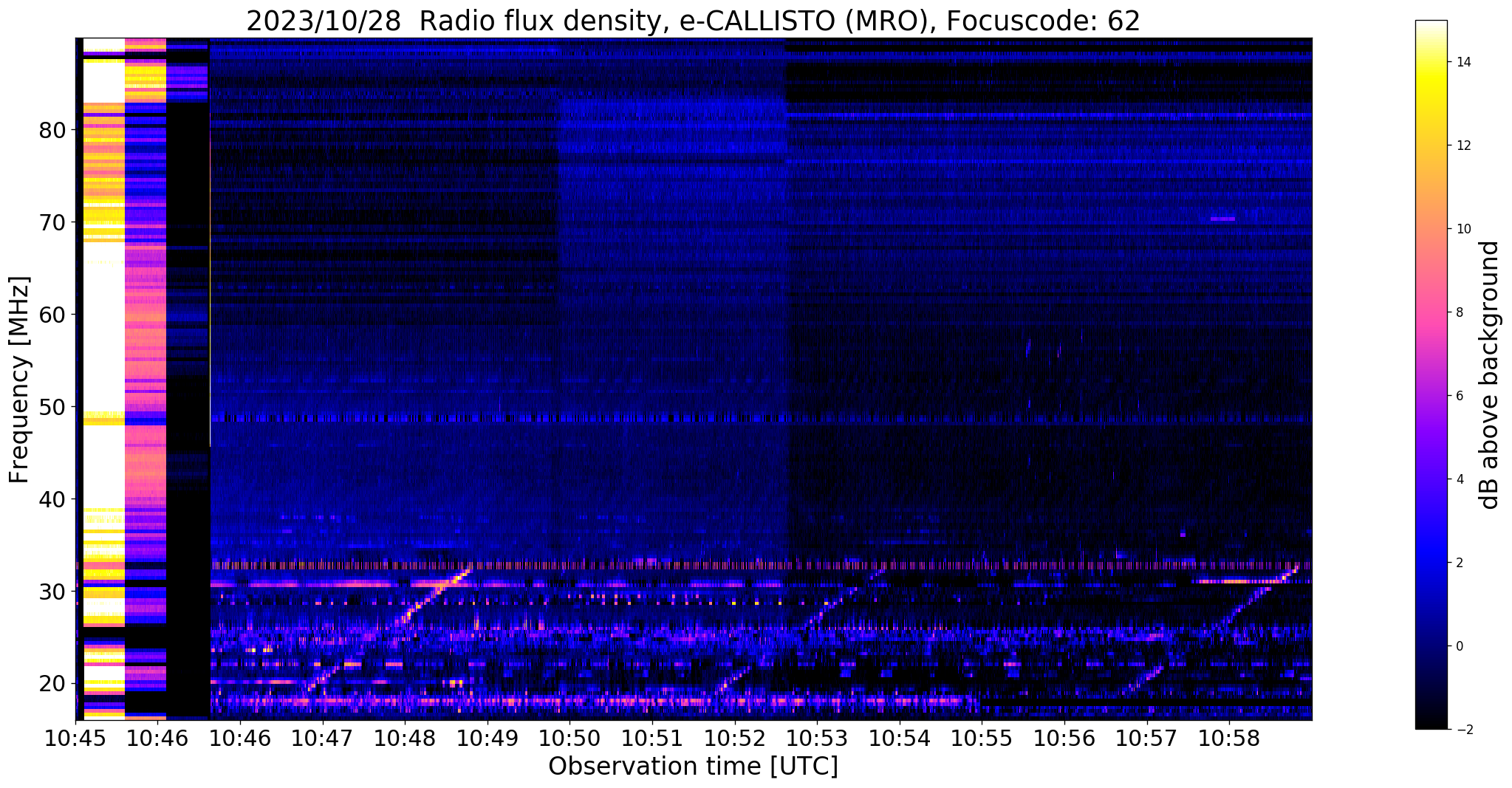1512x788 pixels.
Task: Click the 10:55 time tick label
Action: [x=981, y=739]
